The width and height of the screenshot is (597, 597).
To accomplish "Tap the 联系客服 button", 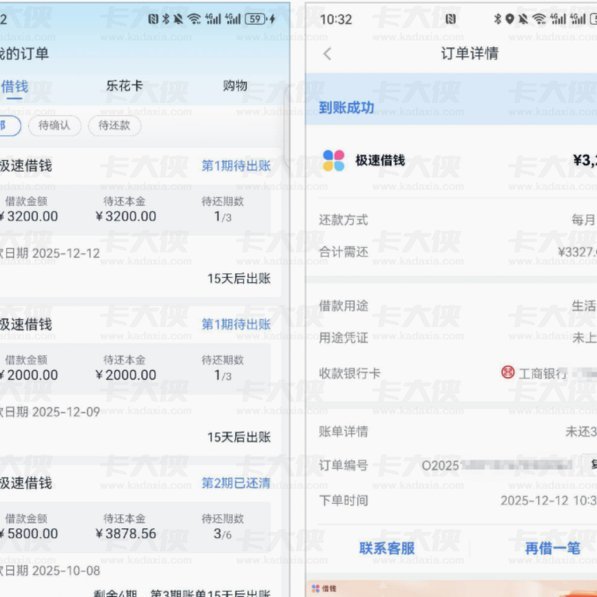I will [x=387, y=548].
